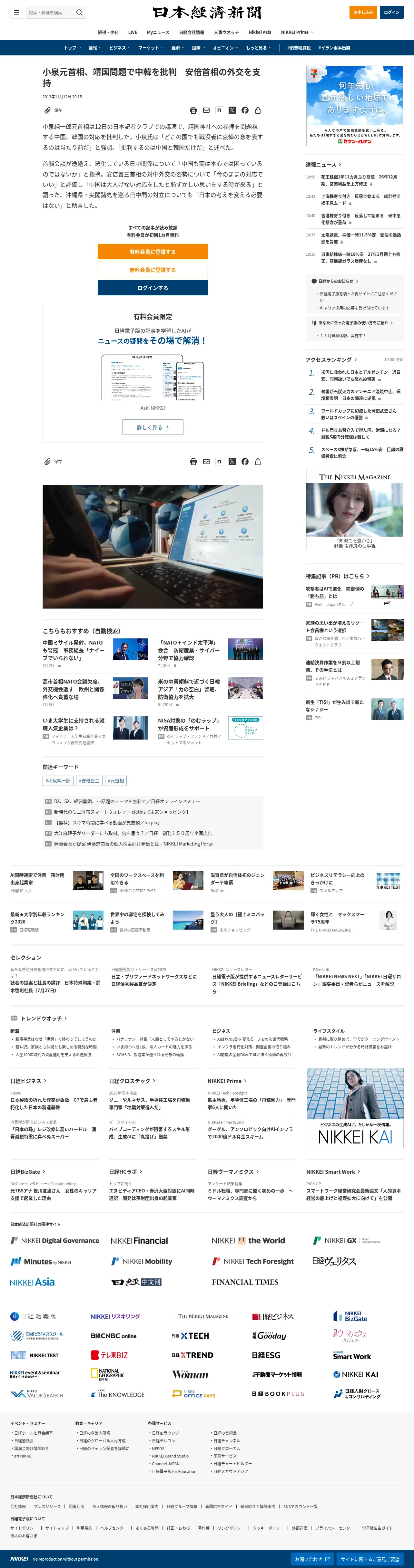The image size is (414, 1568).
Task: Open the hamburger menu icon in the header
Action: tap(16, 12)
